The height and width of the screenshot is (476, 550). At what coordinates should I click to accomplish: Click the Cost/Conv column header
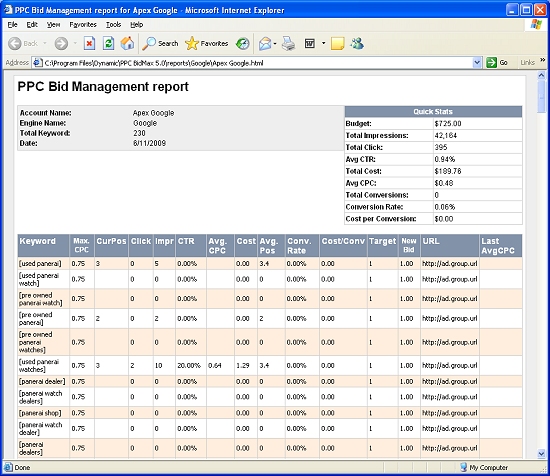343,246
